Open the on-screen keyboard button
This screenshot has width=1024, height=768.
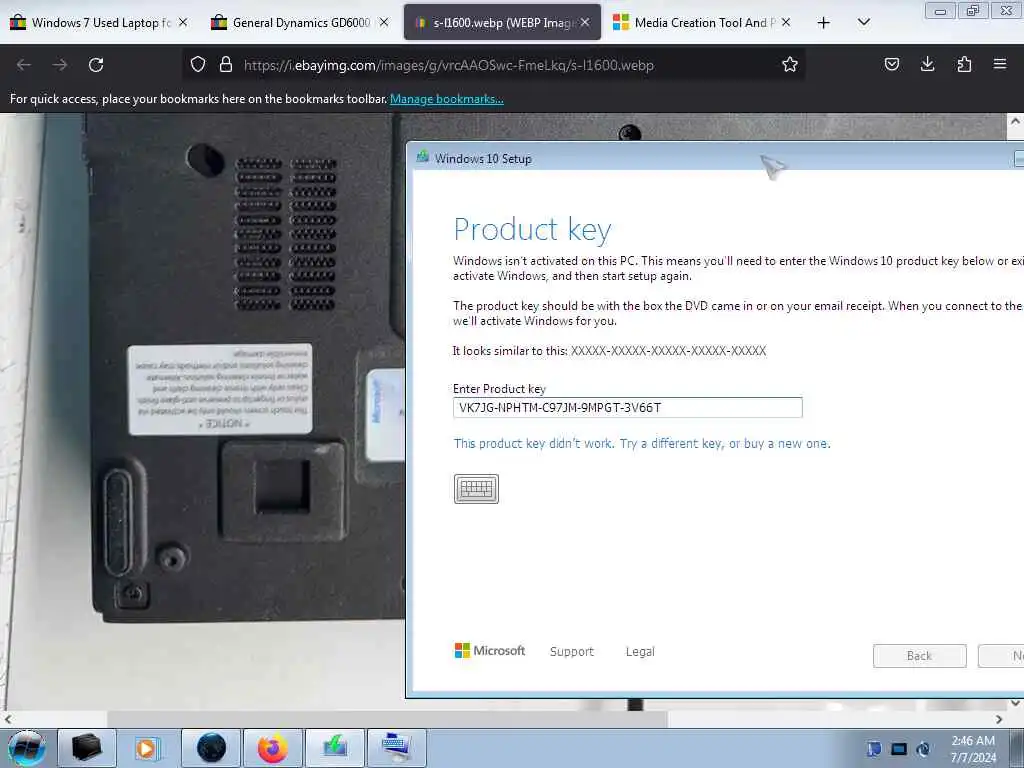coord(476,488)
